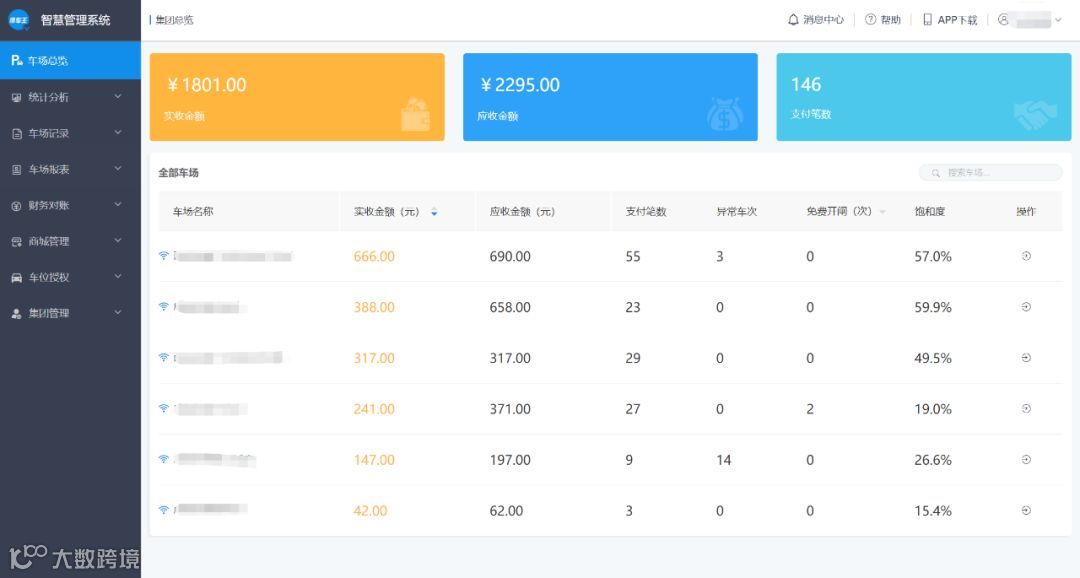
Task: Expand the 财务对账 menu chevron
Action: point(118,204)
